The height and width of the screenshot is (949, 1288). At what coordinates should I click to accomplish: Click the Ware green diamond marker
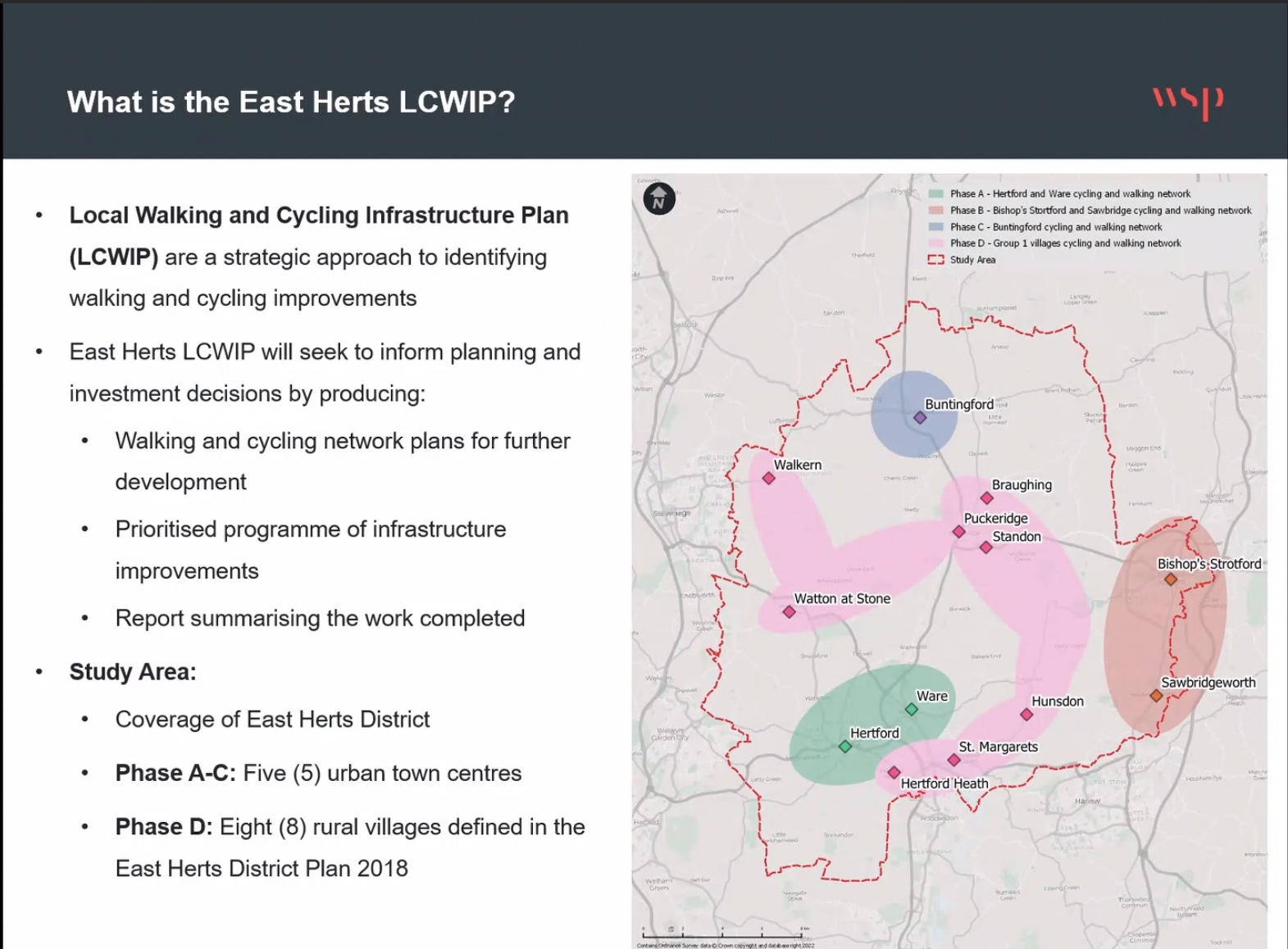(x=911, y=710)
